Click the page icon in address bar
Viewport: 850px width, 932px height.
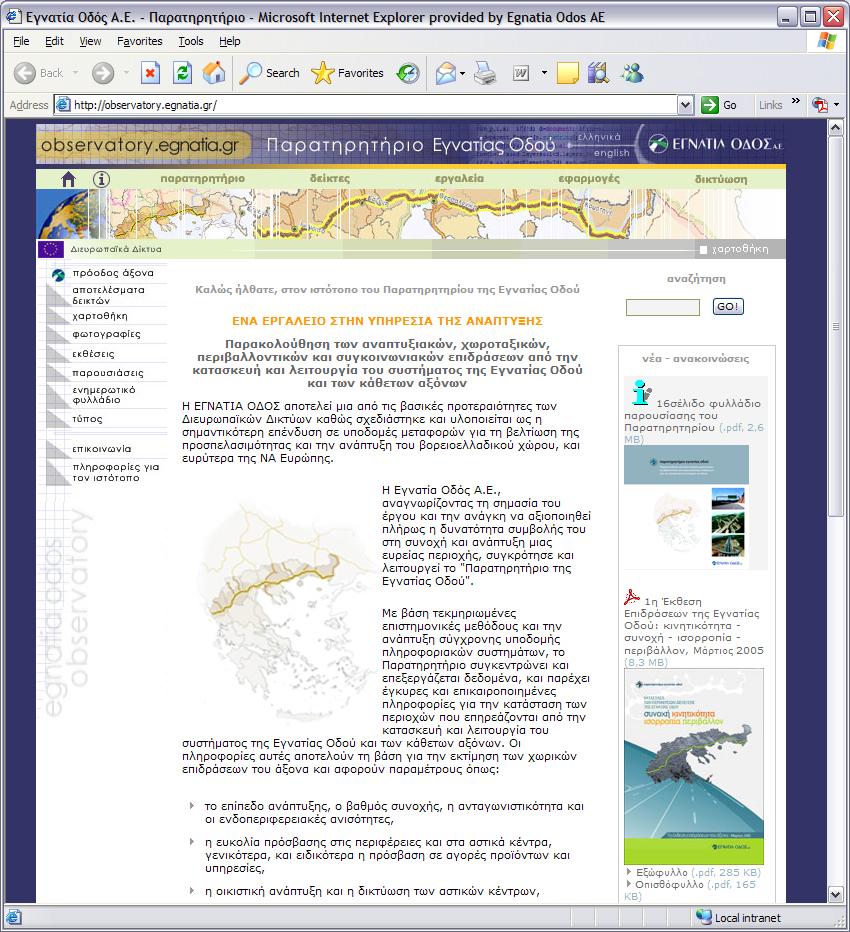pos(62,105)
